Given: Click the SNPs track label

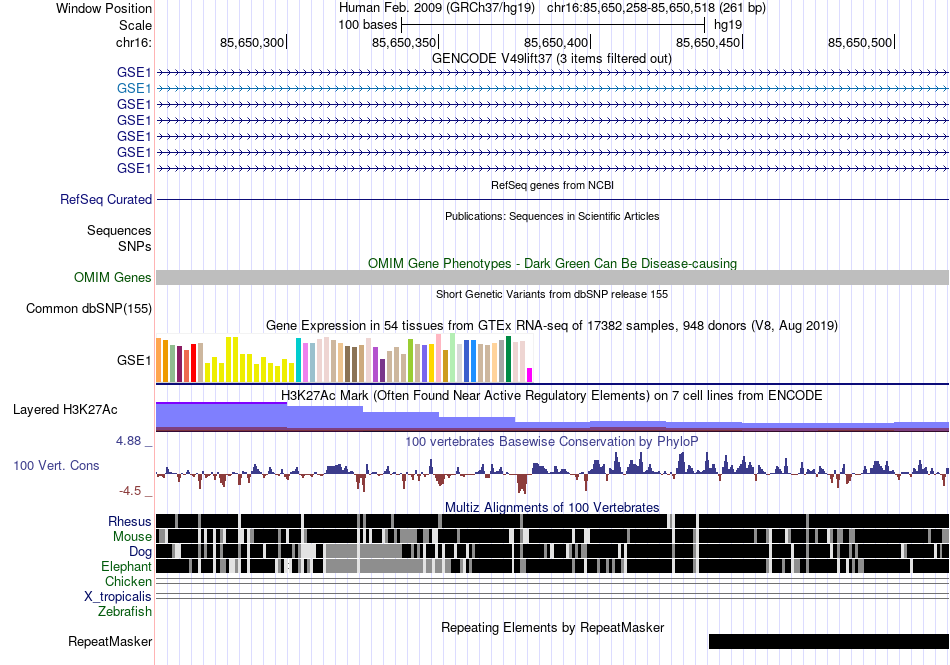Looking at the screenshot, I should tap(135, 246).
